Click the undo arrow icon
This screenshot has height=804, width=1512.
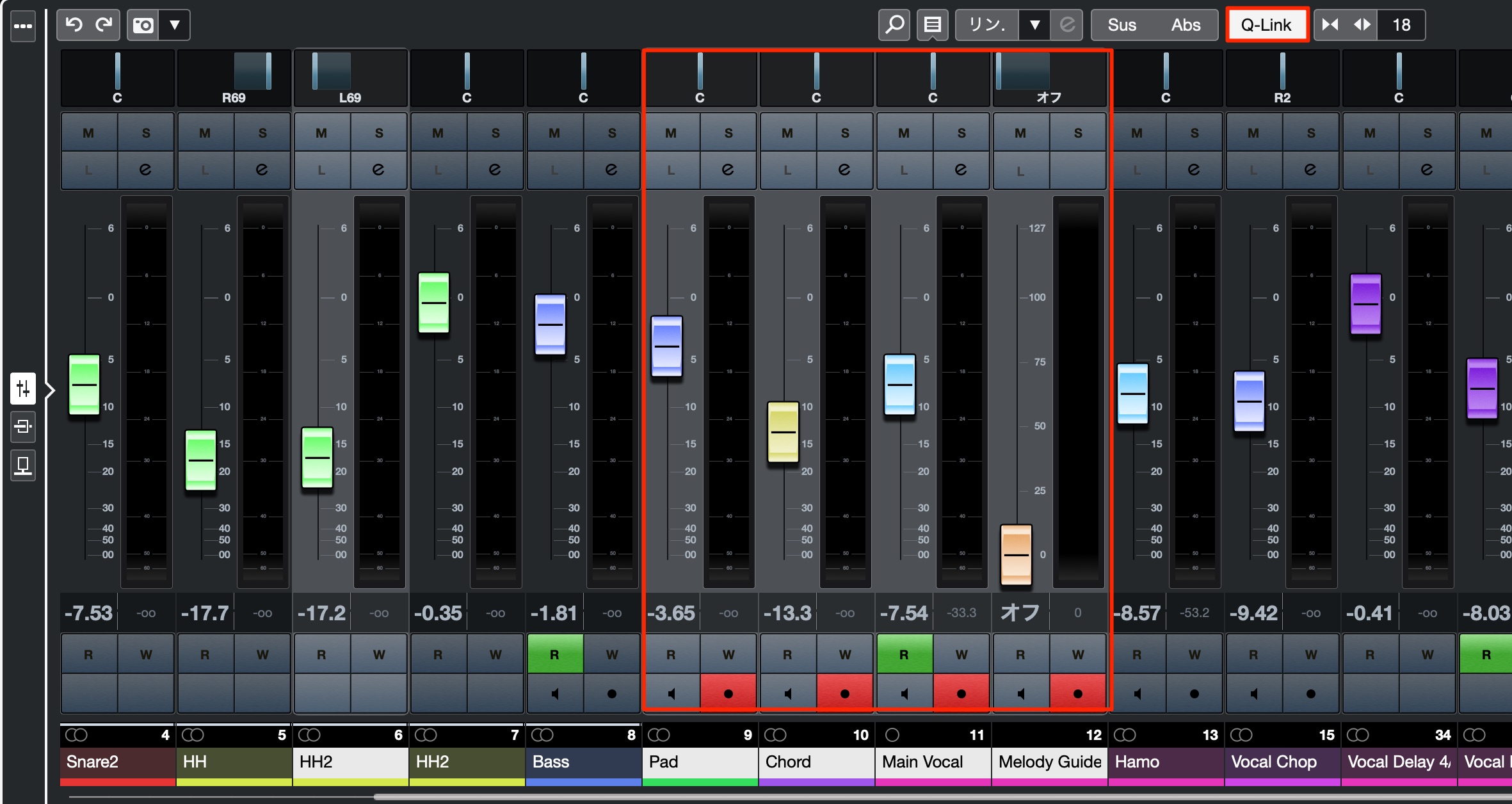click(74, 25)
